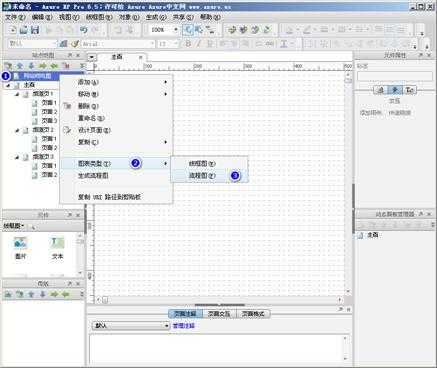
Task: Choose 重命名(R) in context menu
Action: (x=116, y=118)
